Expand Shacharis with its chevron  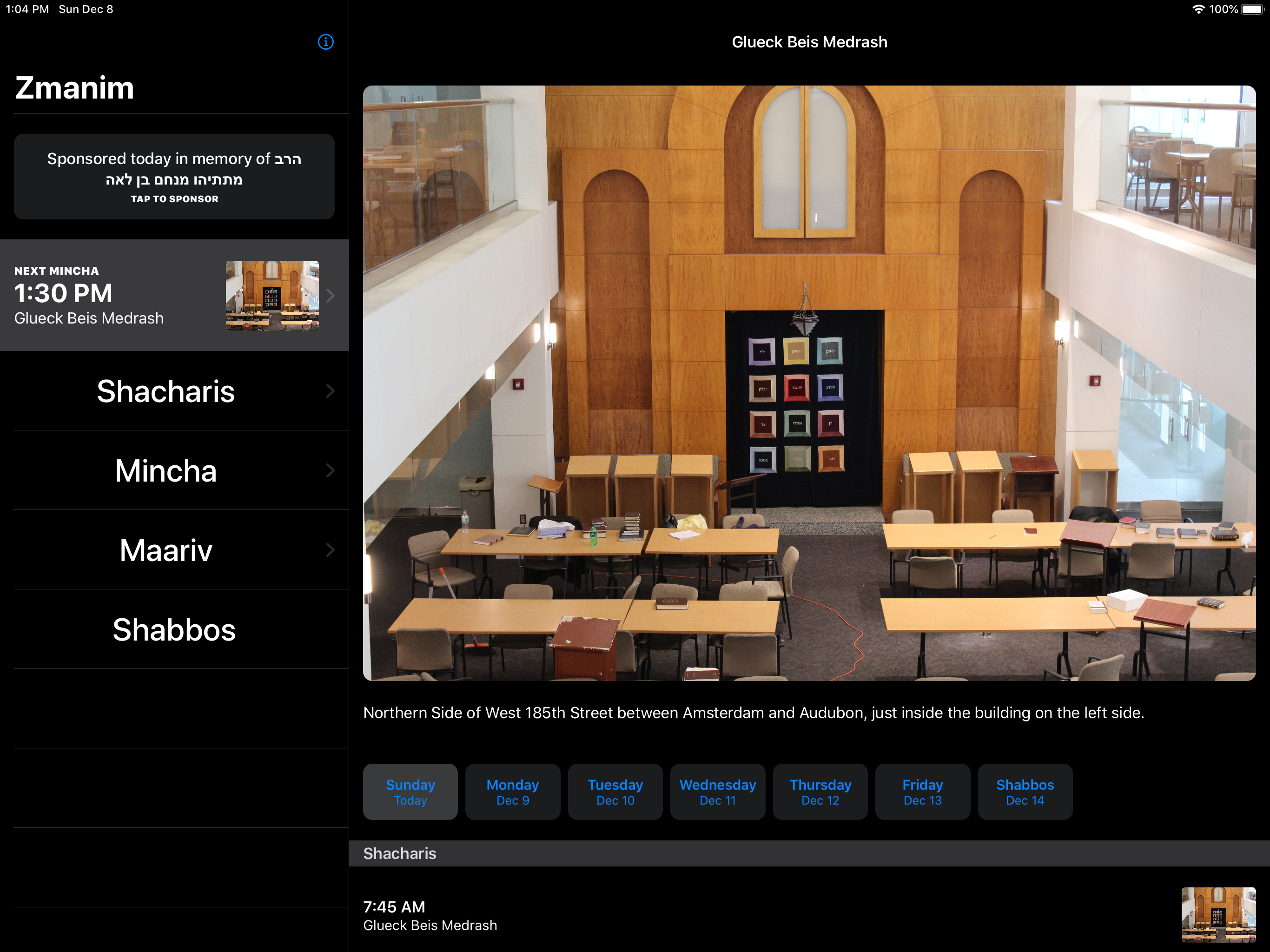330,391
